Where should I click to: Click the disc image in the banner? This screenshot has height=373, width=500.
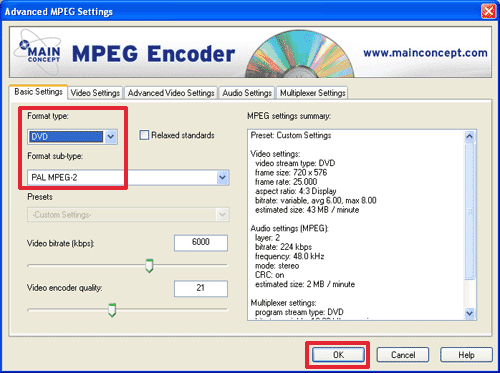click(x=299, y=54)
